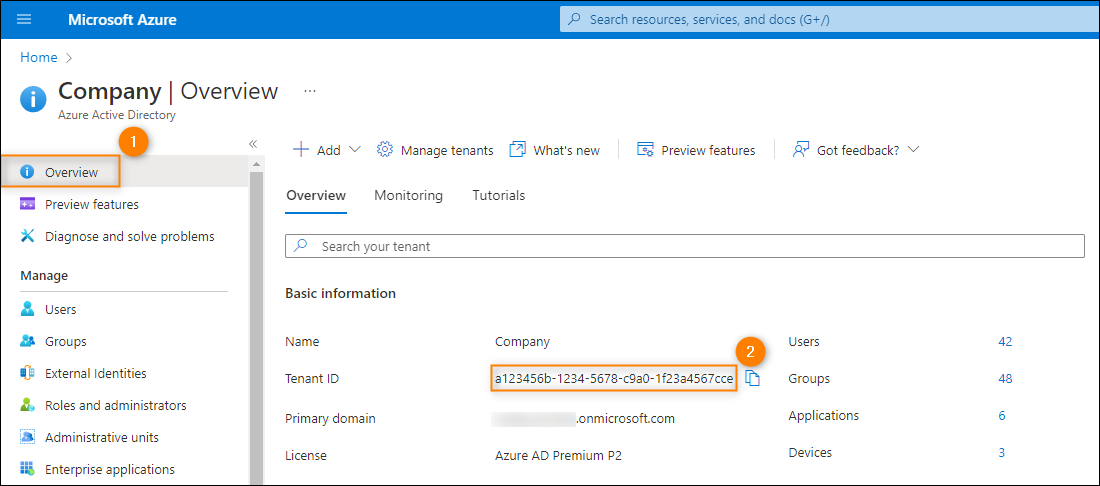Viewport: 1100px width, 486px height.
Task: Click the tenant search magnifier icon
Action: [x=300, y=246]
